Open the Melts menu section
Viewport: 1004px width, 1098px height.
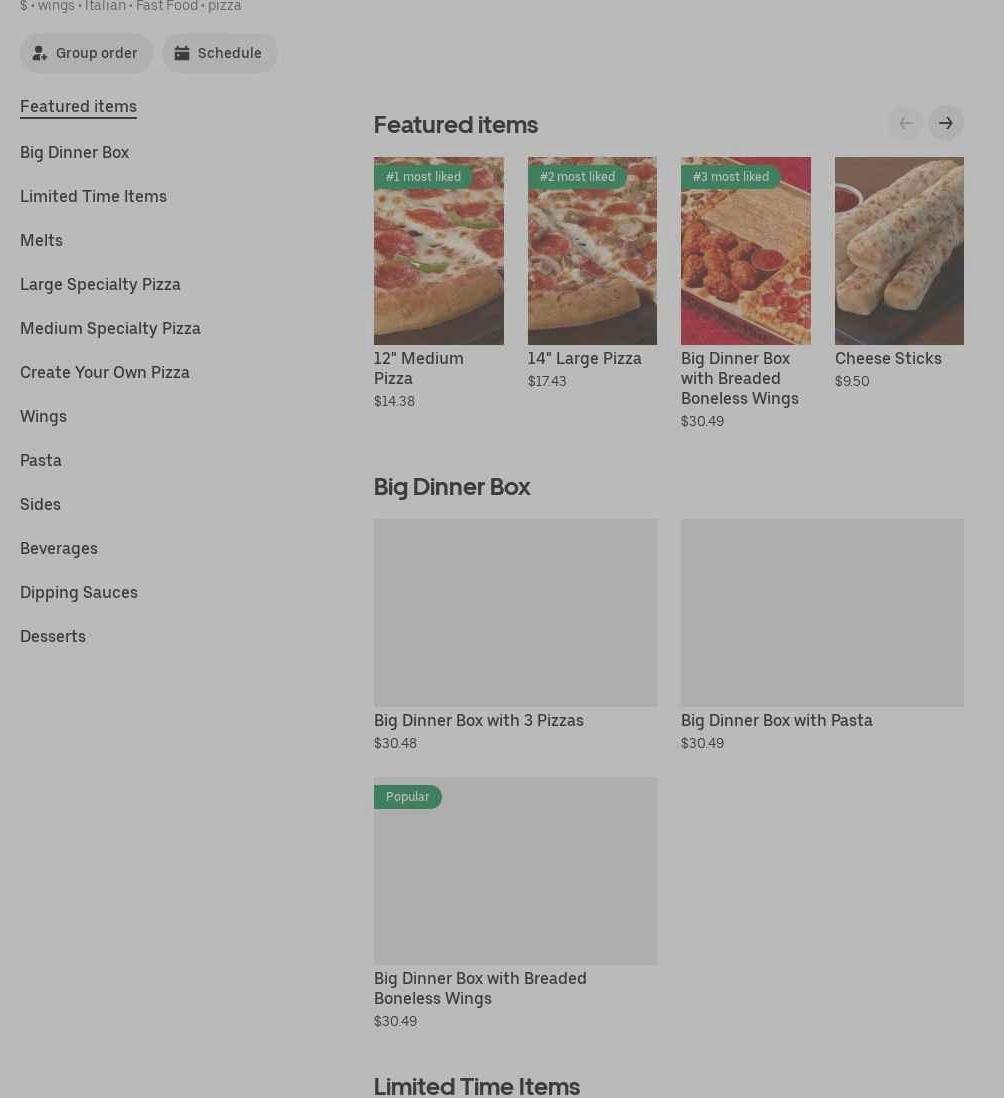coord(41,240)
